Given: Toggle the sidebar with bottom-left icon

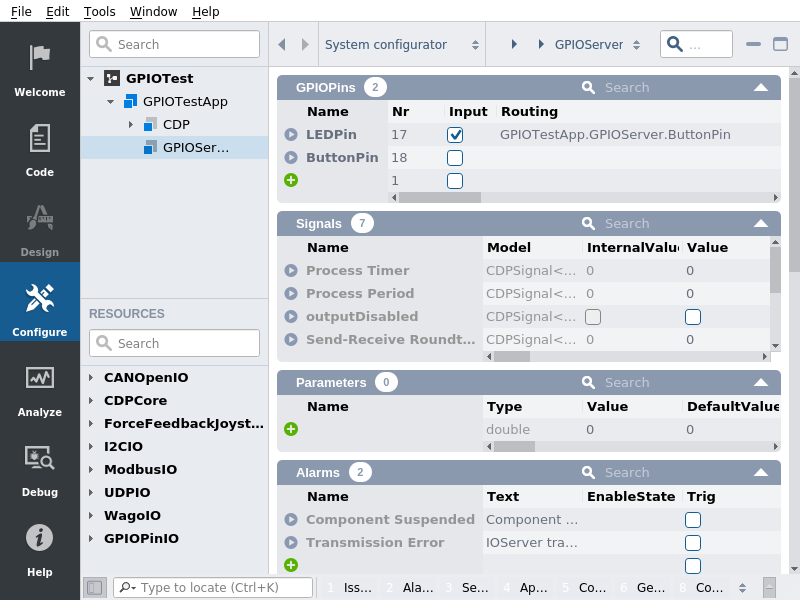Looking at the screenshot, I should [x=94, y=588].
